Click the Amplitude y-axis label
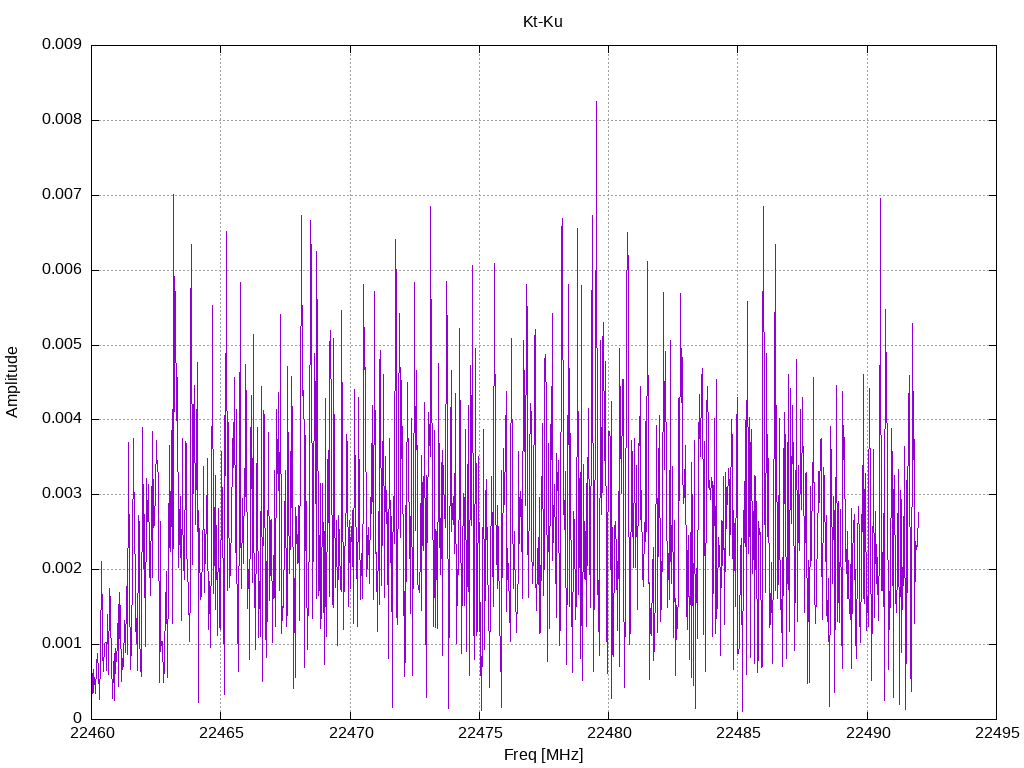 pos(12,382)
